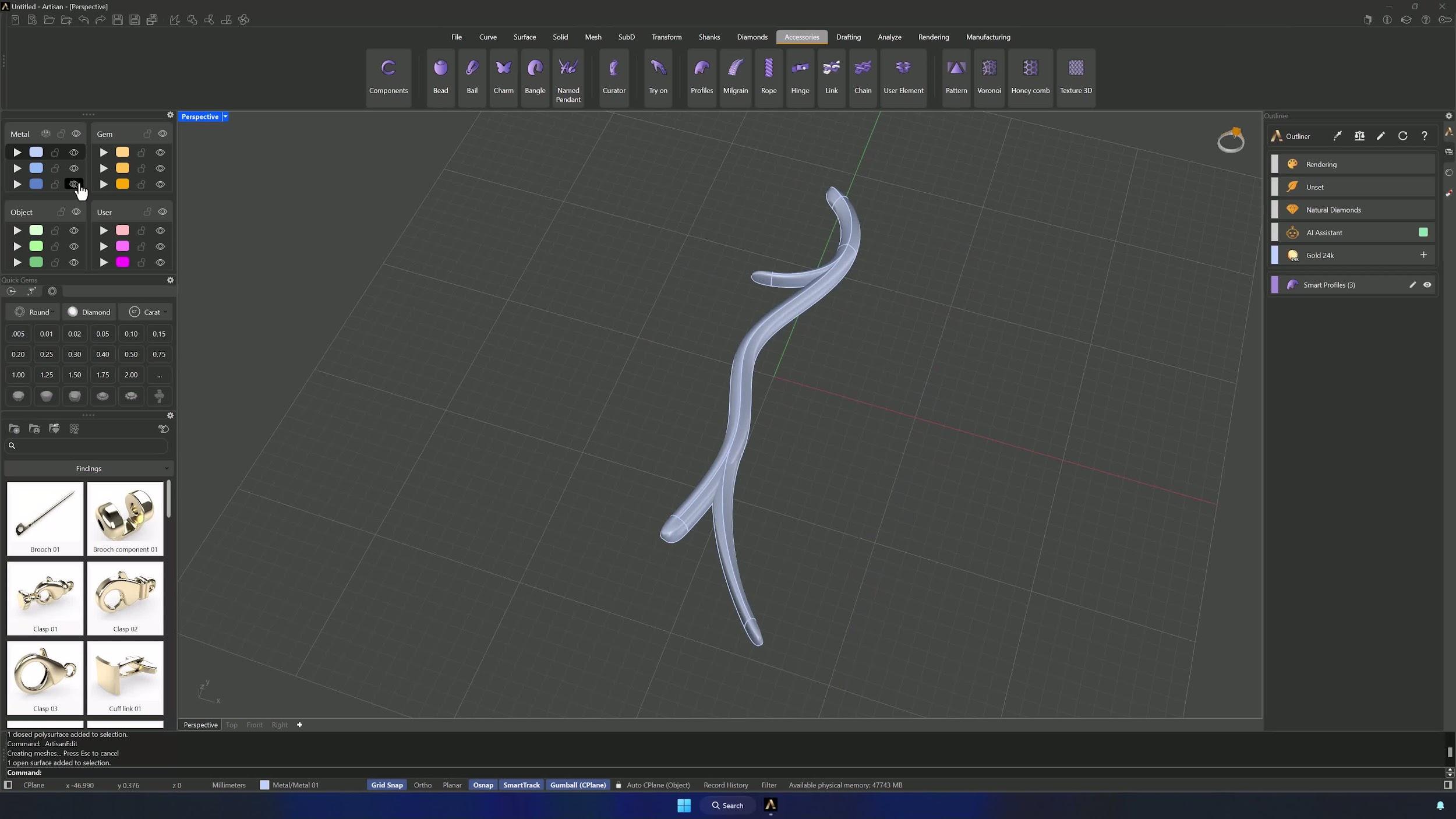
Task: Toggle visibility of the Object layer group
Action: pyautogui.click(x=76, y=212)
